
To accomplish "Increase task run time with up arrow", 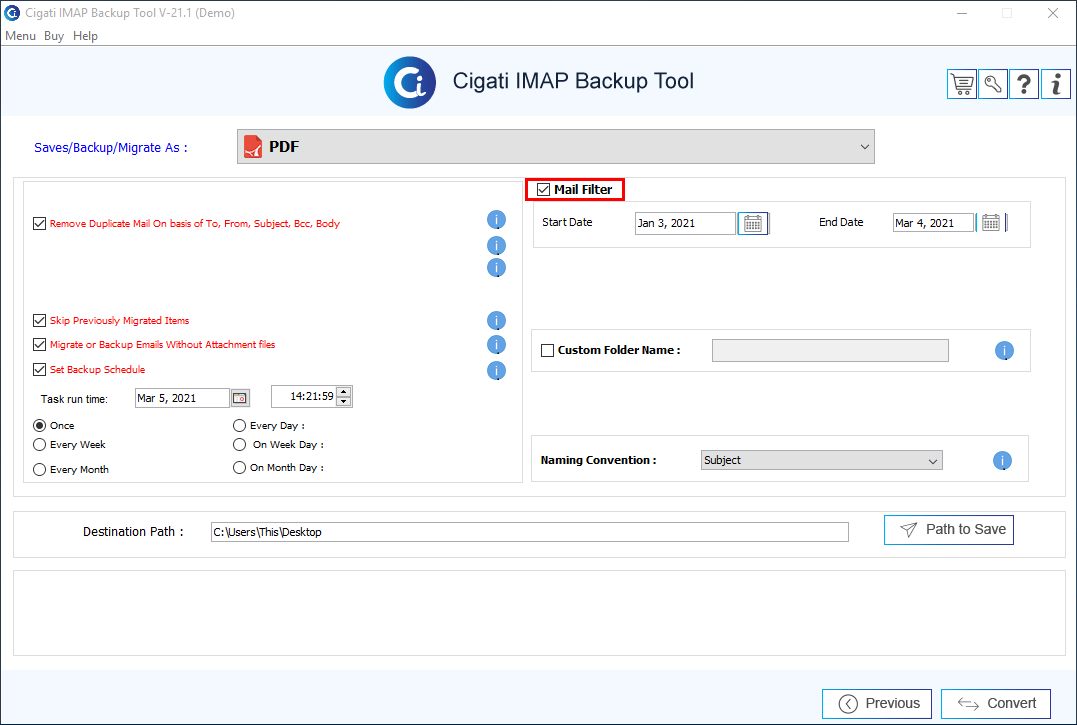I will (344, 392).
